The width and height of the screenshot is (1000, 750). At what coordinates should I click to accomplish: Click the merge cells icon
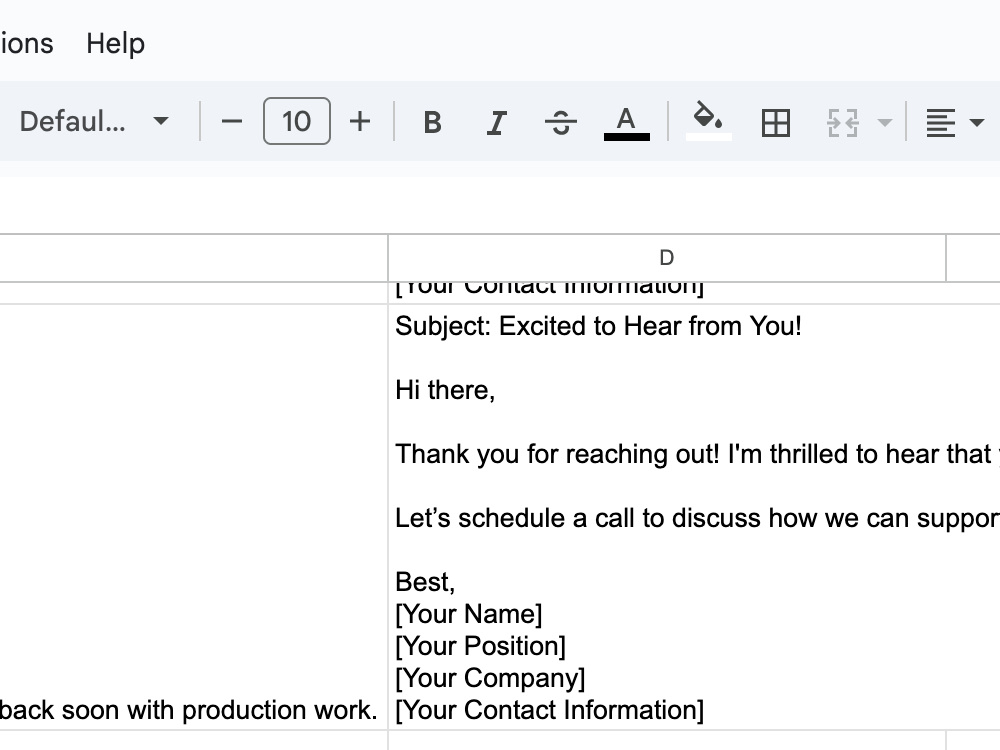[x=842, y=122]
